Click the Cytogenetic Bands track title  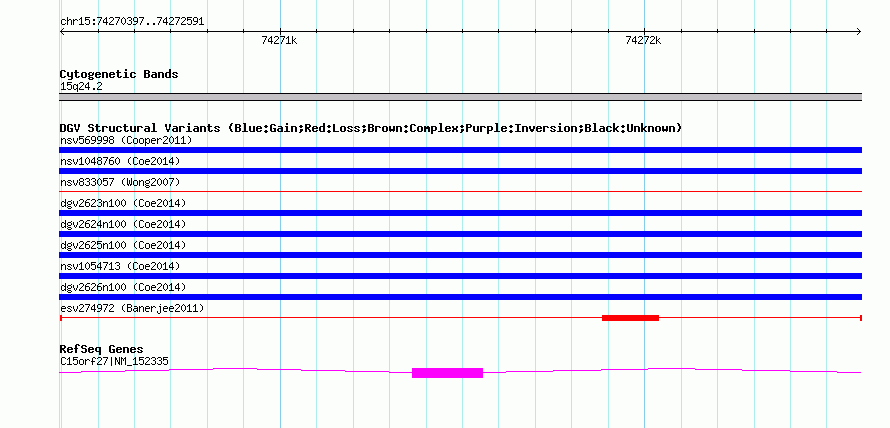click(x=119, y=74)
